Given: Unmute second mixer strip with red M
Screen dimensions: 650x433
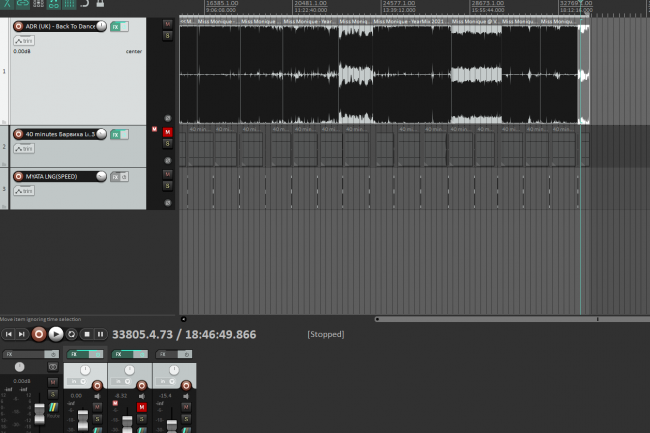Looking at the screenshot, I should point(142,407).
